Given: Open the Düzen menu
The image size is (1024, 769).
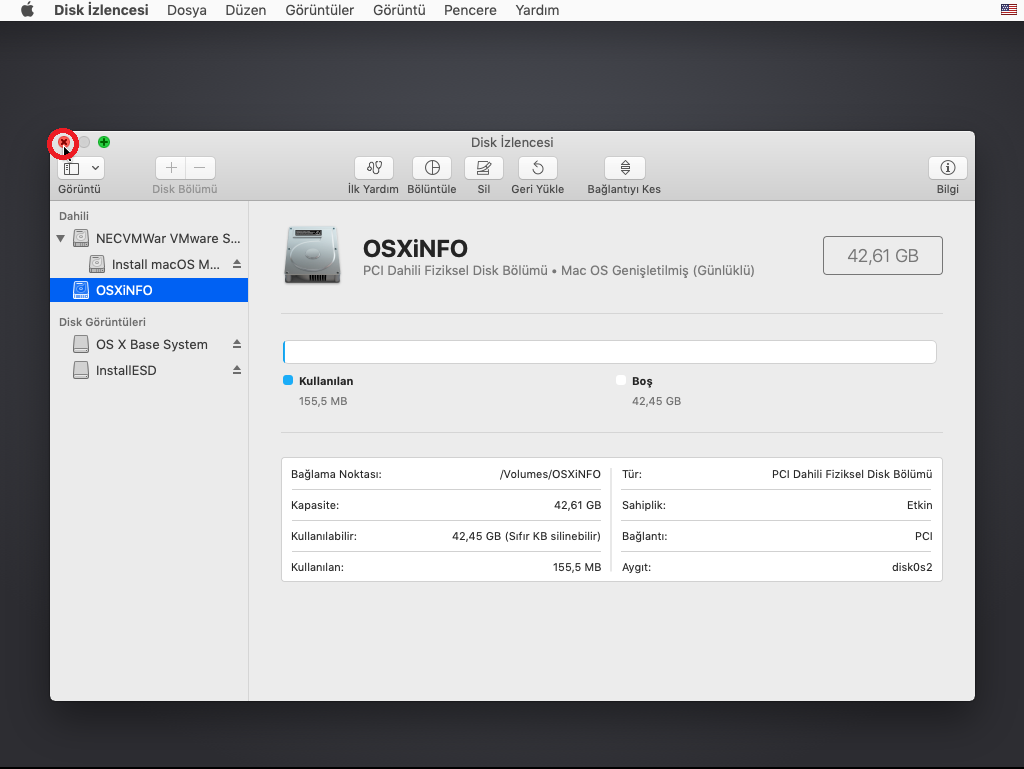Looking at the screenshot, I should 245,10.
